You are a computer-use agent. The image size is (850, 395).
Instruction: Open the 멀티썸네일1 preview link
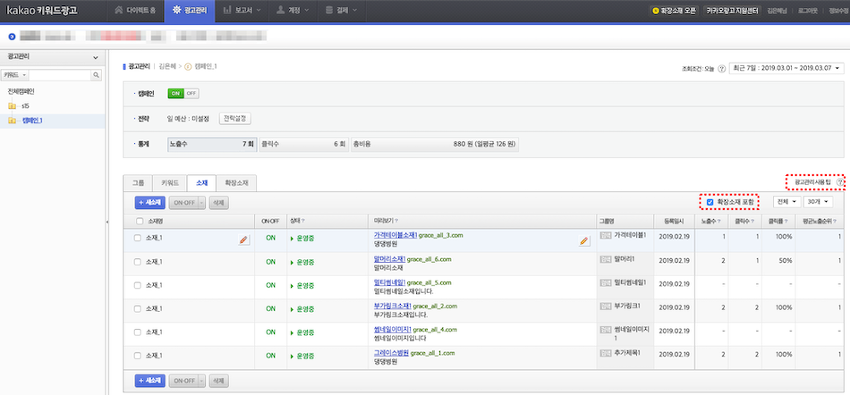tap(390, 283)
